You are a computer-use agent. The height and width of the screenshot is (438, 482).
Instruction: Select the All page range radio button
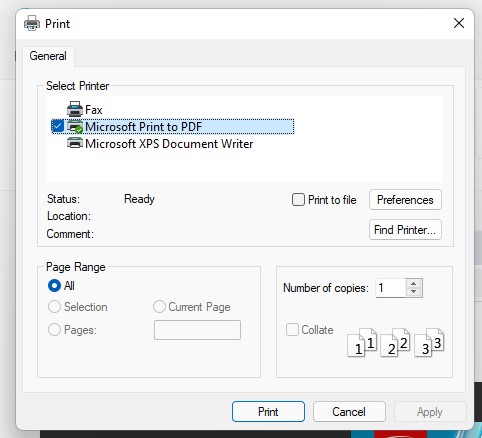(54, 286)
